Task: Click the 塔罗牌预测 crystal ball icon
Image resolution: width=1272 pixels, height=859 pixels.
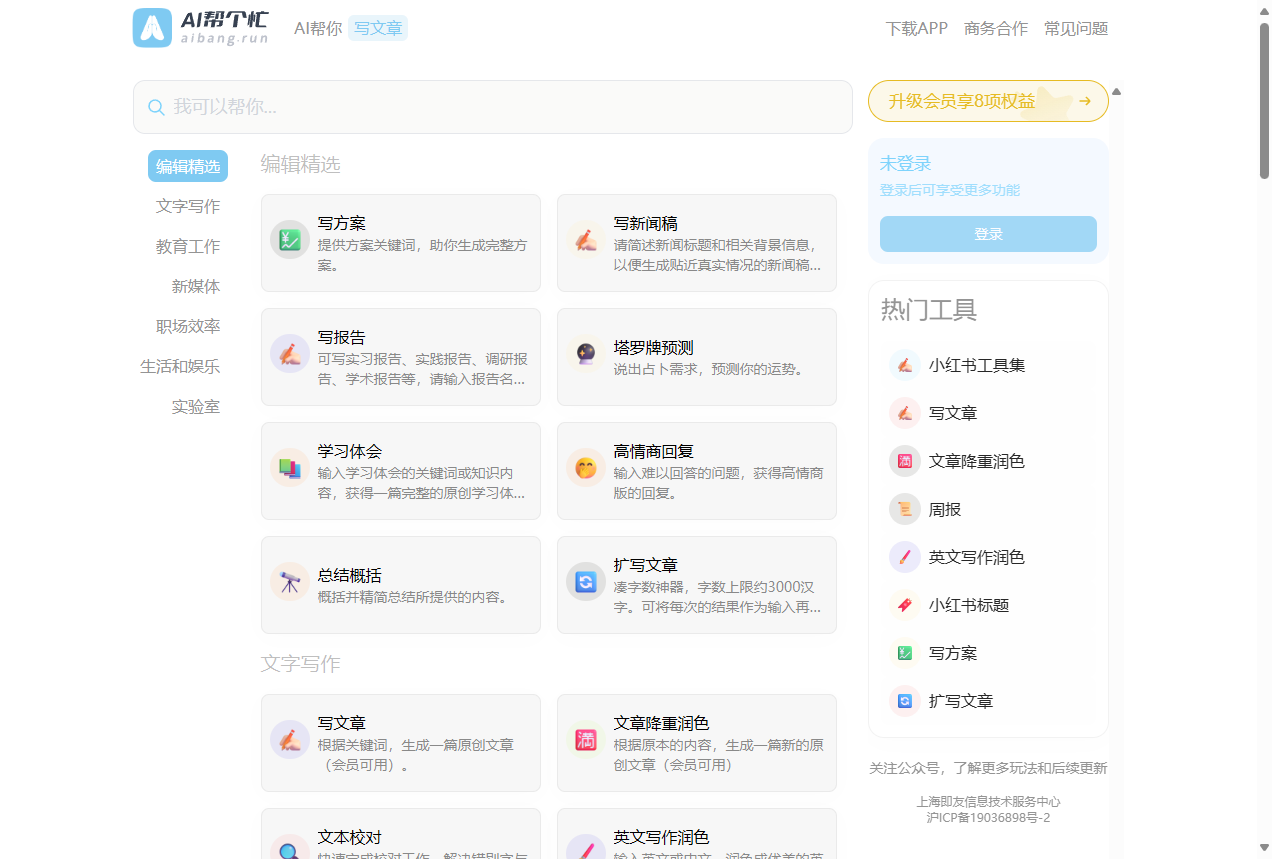Action: click(585, 353)
